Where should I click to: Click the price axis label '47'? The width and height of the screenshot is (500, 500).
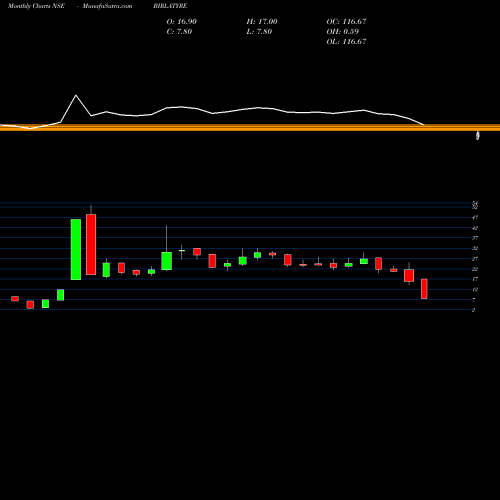475,218
